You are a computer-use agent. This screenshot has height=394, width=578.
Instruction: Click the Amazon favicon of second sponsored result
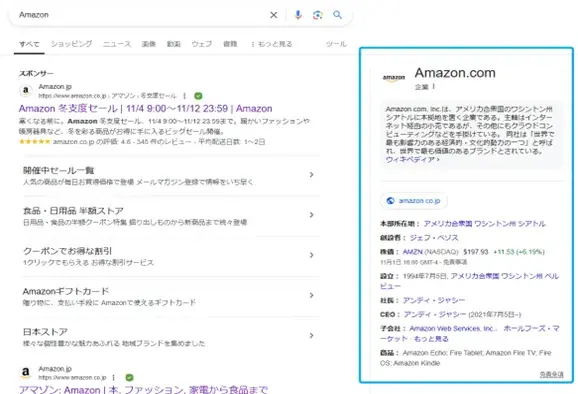click(x=26, y=373)
